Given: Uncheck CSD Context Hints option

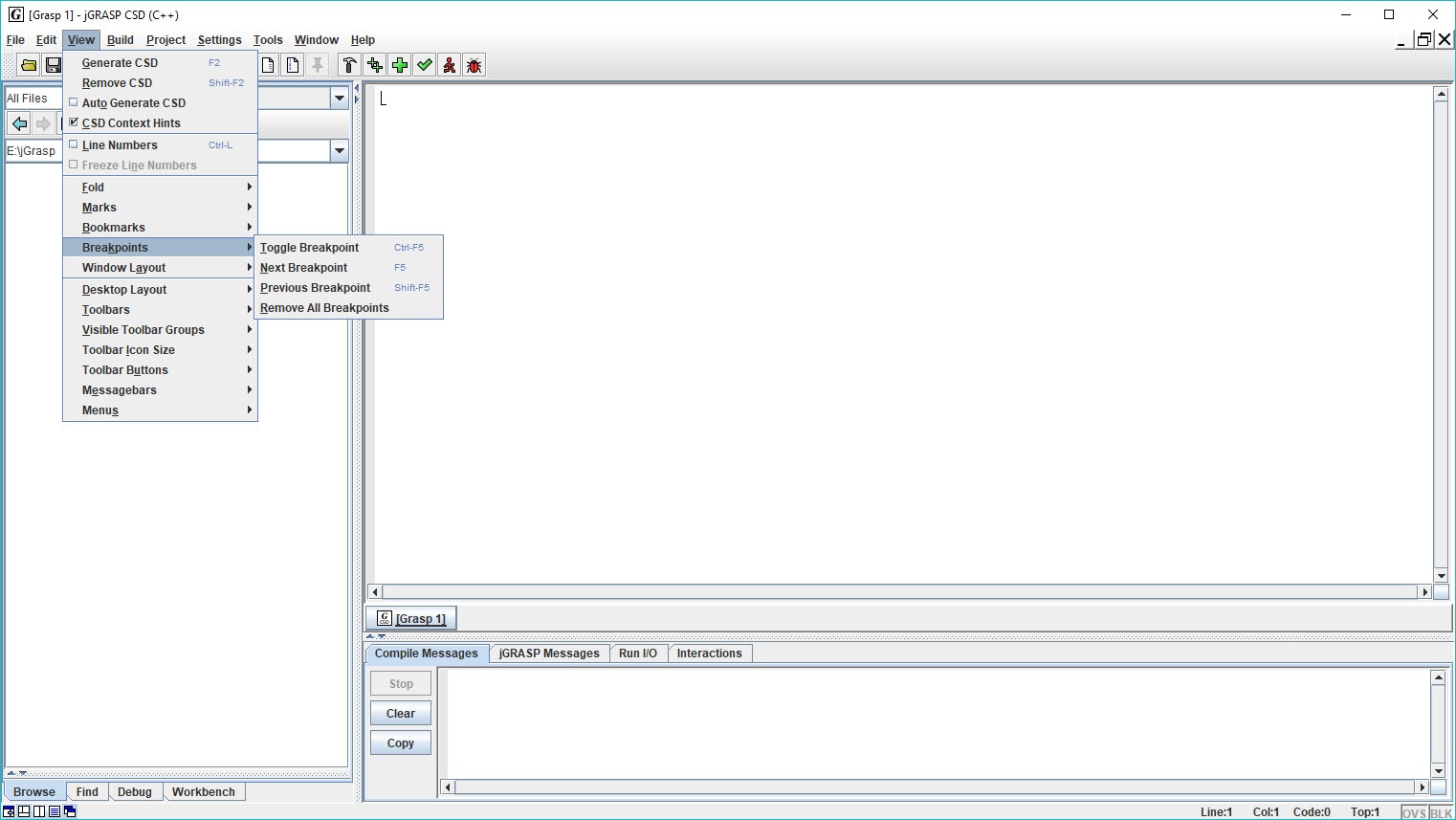Looking at the screenshot, I should click(74, 122).
